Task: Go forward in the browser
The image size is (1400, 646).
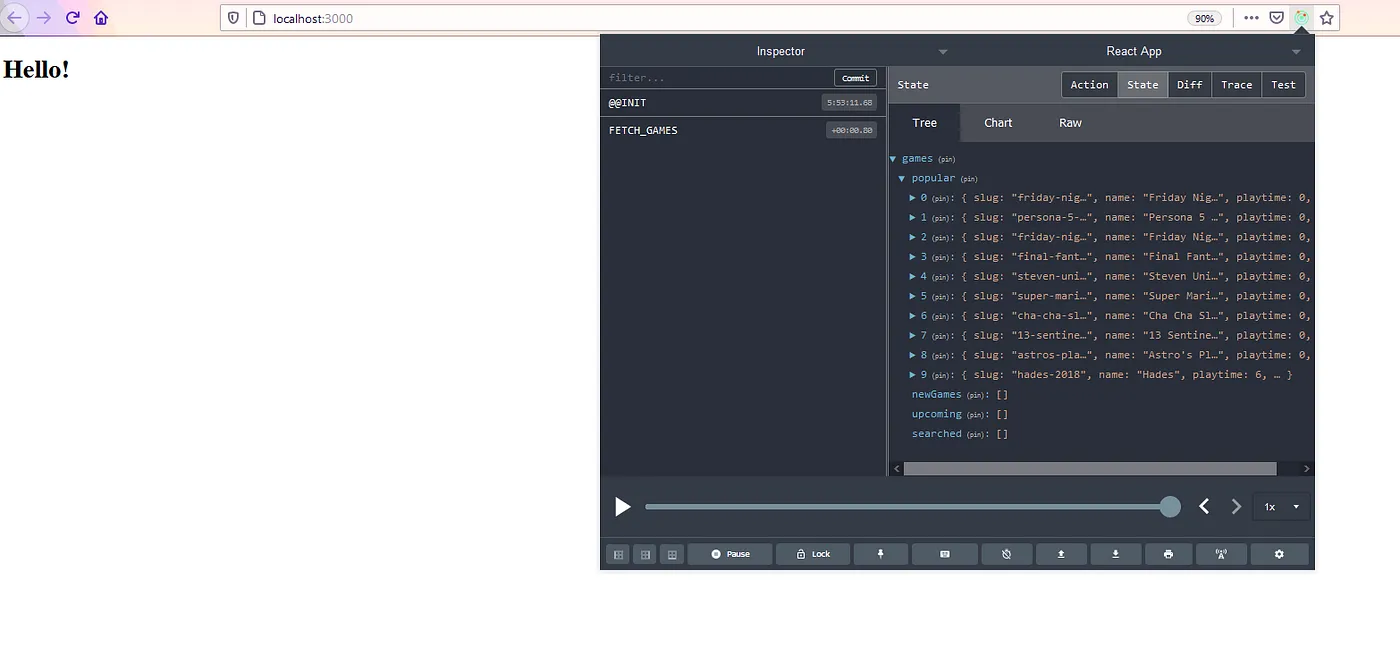Action: [43, 18]
